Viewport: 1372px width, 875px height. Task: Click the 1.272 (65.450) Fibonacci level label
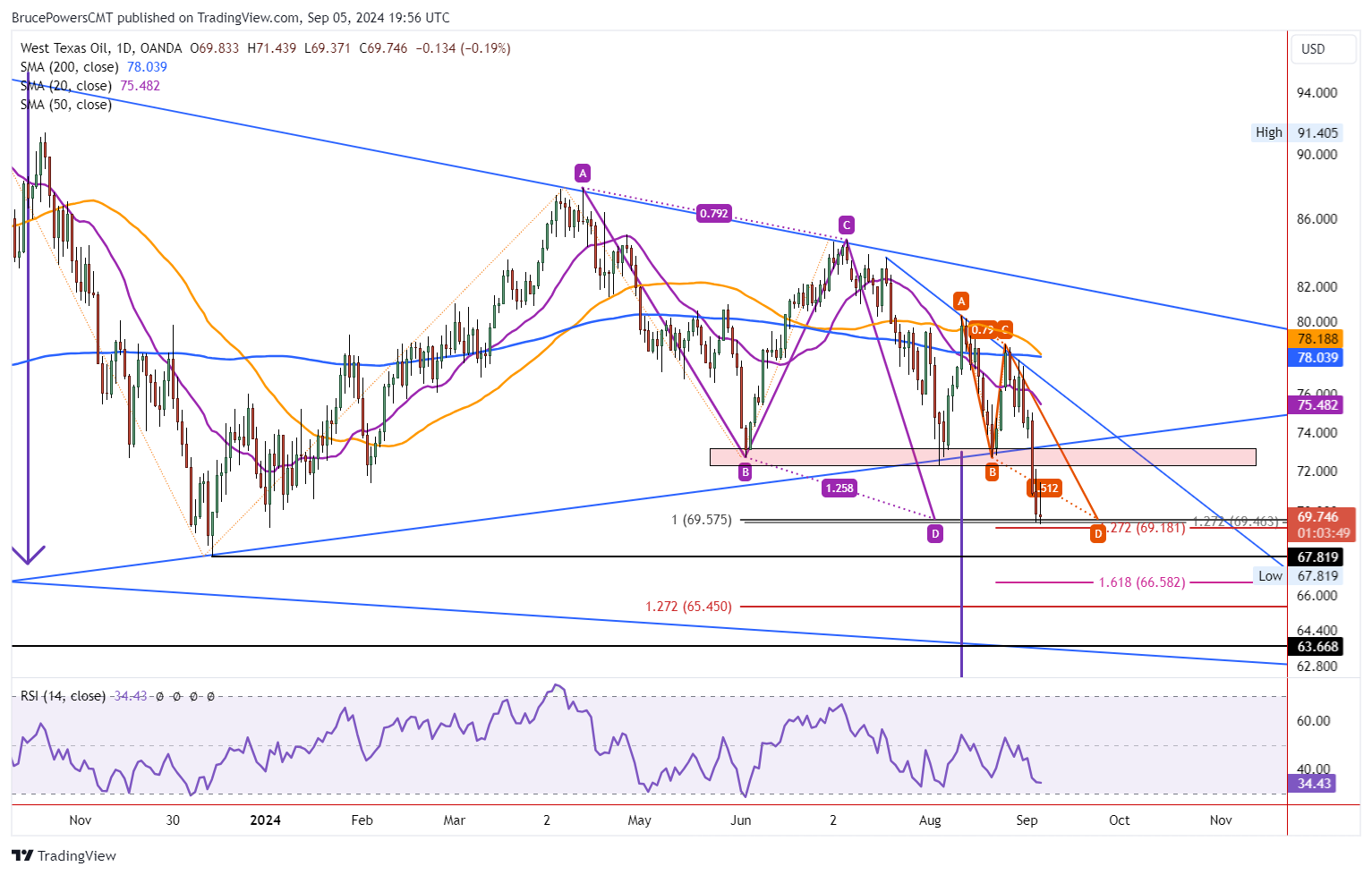[x=688, y=607]
